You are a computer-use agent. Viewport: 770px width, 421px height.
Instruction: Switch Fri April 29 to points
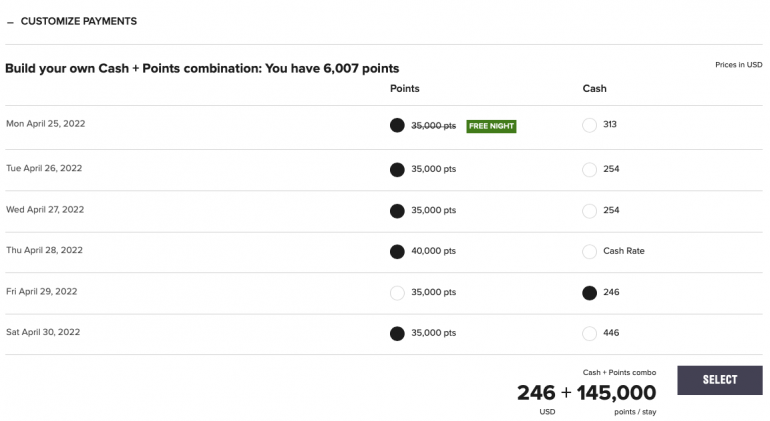397,293
